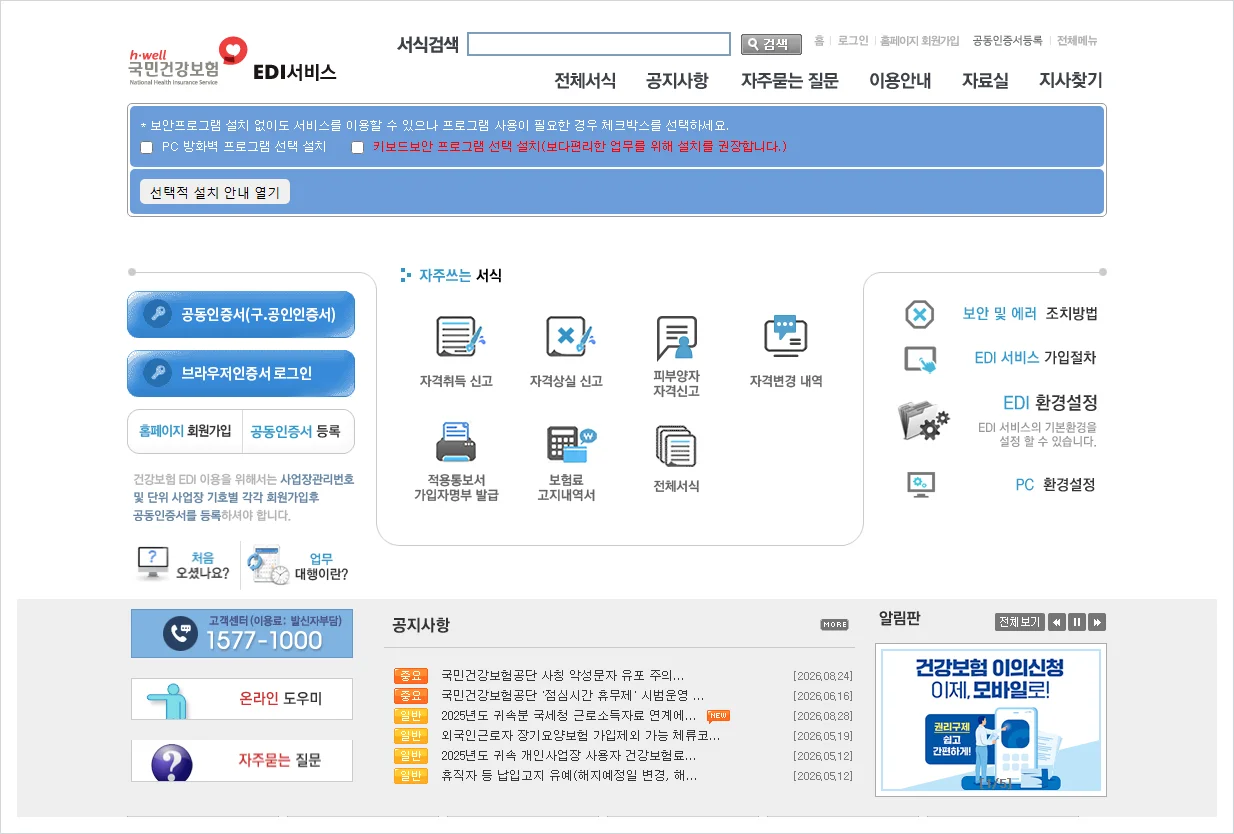Click the 고객센터 1577-1000 phone banner

click(242, 634)
